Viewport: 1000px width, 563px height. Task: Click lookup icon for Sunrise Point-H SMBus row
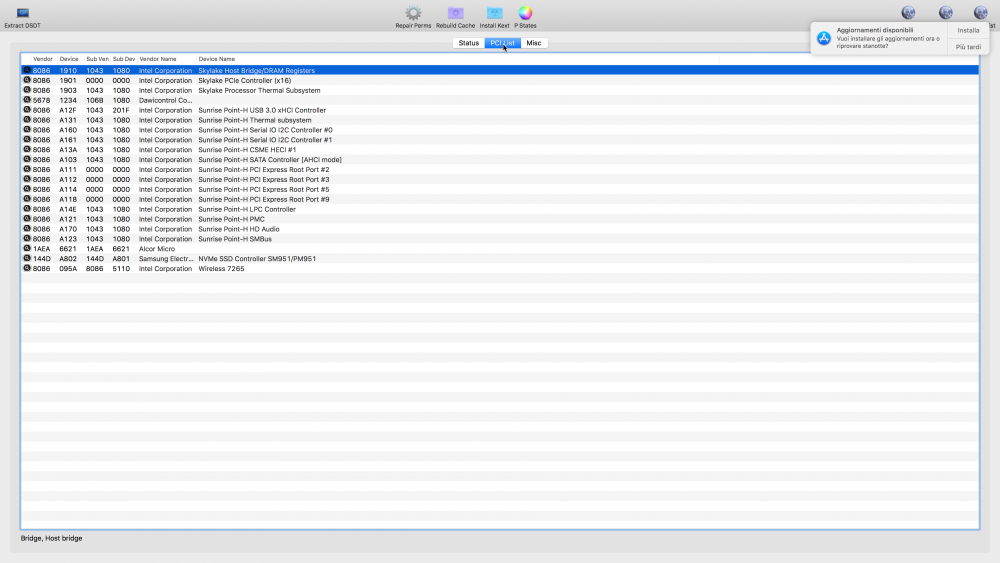(x=27, y=238)
